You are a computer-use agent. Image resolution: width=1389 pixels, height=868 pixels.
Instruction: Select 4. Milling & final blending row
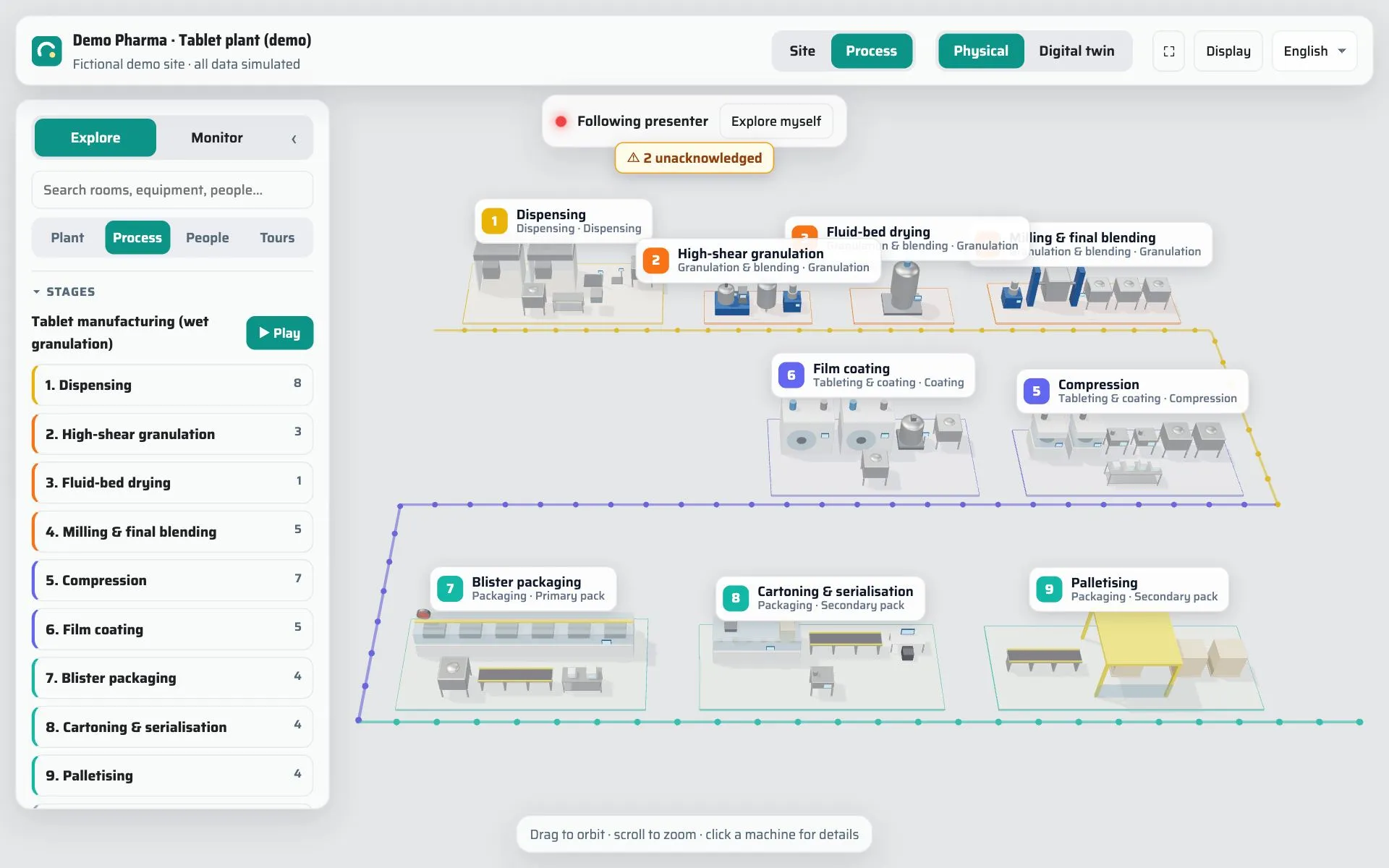tap(172, 532)
